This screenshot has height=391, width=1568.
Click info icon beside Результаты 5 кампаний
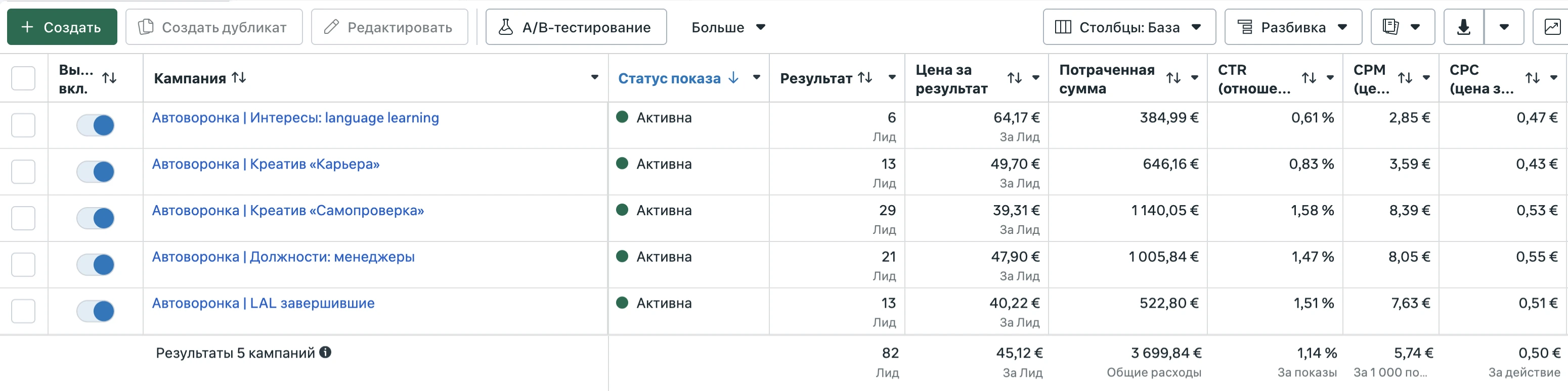tap(326, 352)
